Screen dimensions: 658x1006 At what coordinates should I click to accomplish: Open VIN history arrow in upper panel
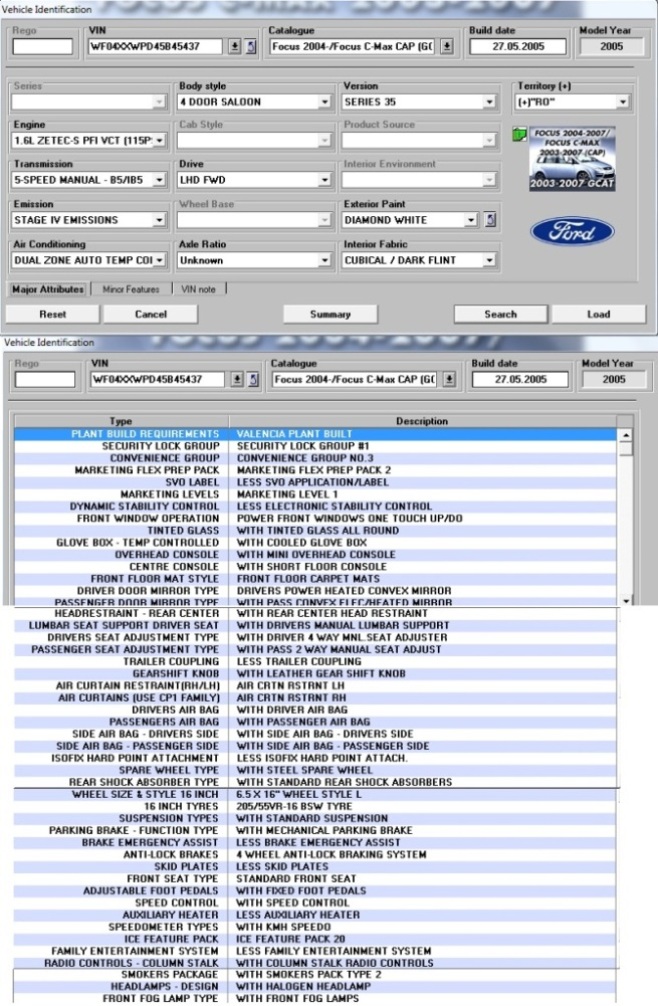(235, 46)
